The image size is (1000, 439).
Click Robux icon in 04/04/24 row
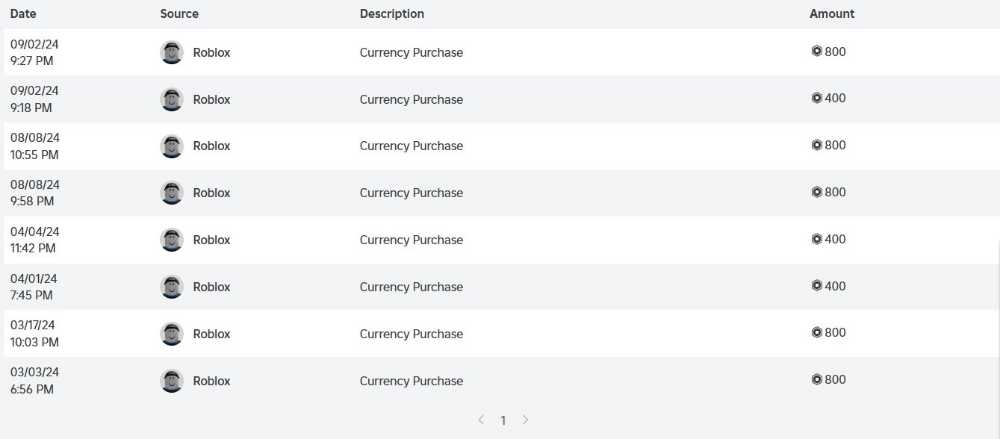coord(816,239)
